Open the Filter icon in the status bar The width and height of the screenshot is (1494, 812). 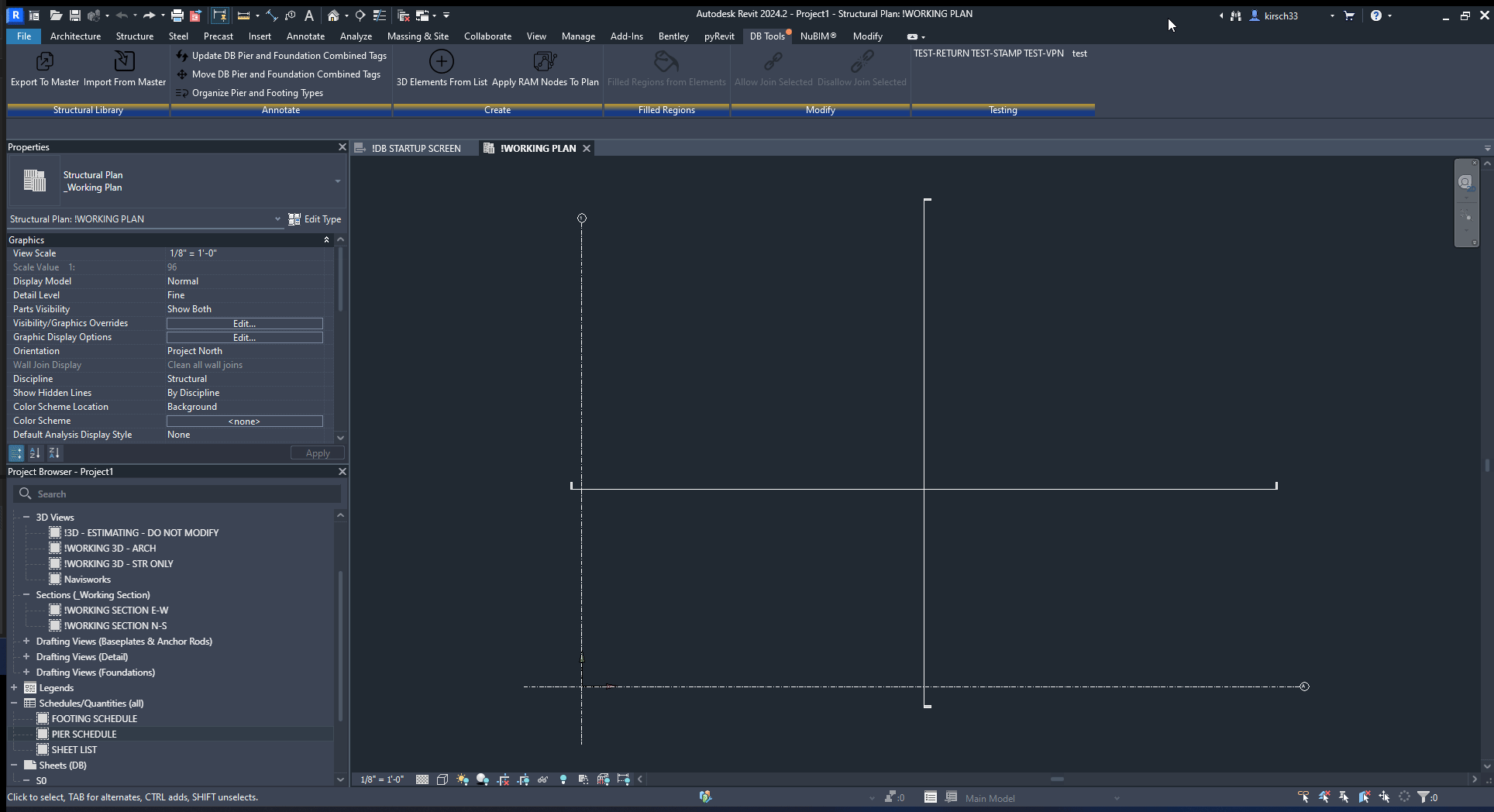[1424, 797]
